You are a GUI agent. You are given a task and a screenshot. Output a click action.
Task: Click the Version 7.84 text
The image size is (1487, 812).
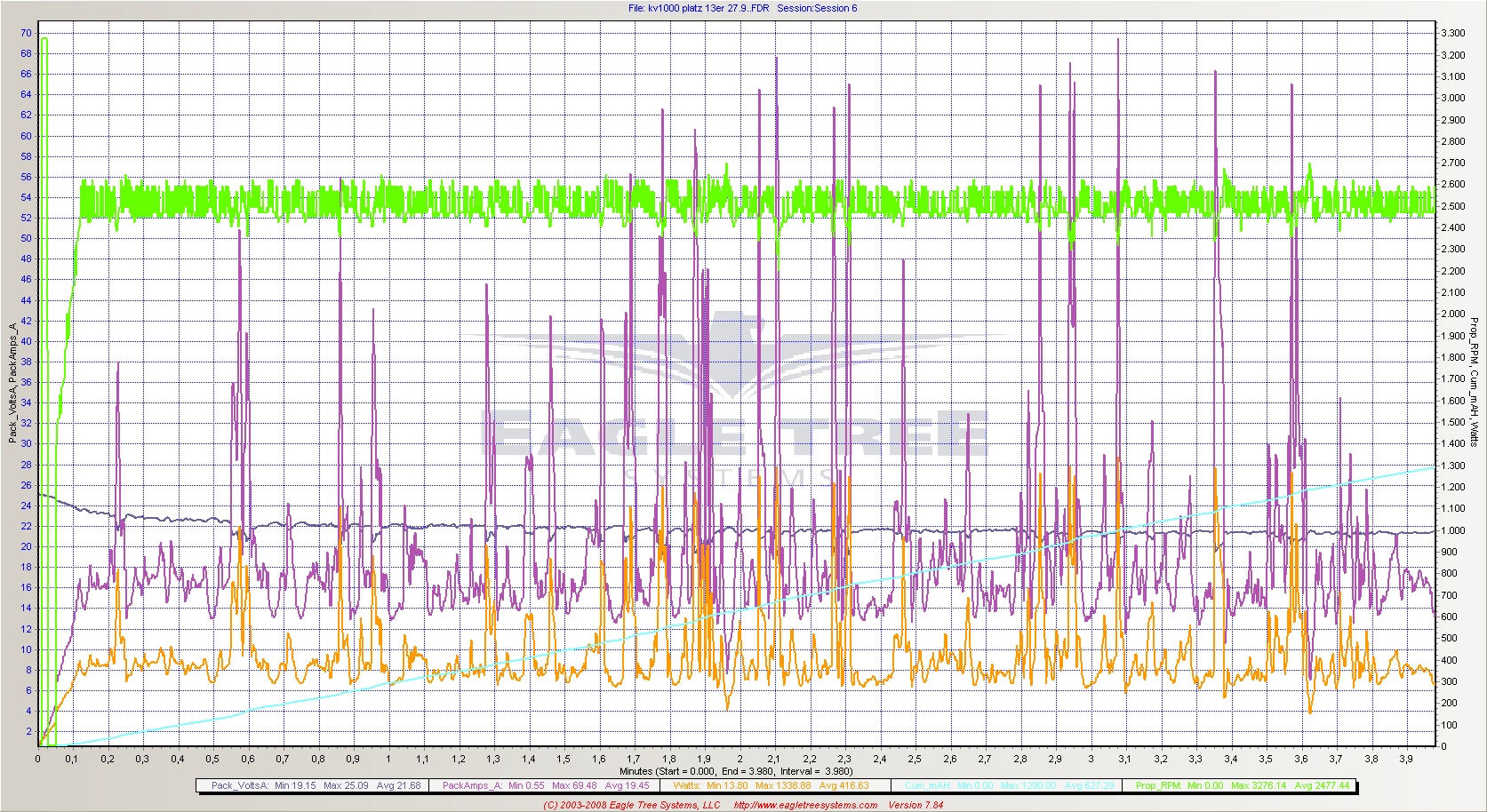(915, 805)
